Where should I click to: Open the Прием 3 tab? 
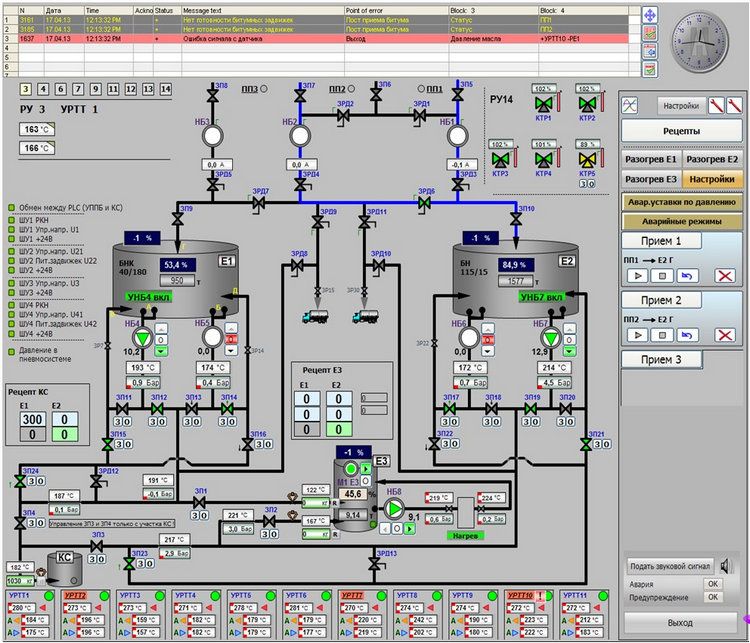click(661, 359)
